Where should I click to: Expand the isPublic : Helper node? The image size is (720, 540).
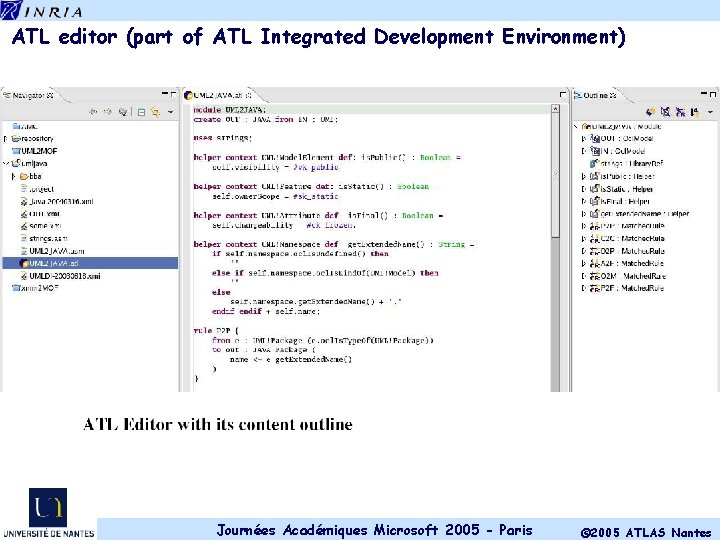coord(584,176)
